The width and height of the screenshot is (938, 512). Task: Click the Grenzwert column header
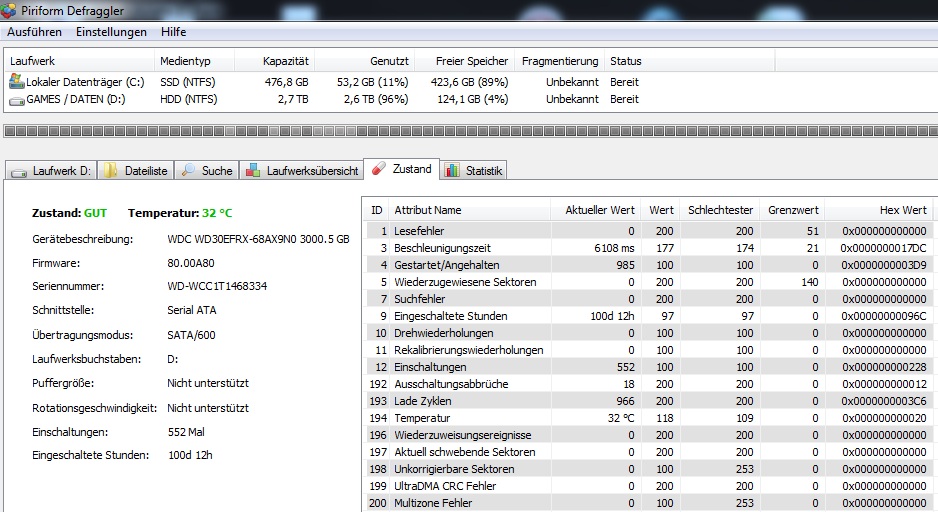point(792,210)
